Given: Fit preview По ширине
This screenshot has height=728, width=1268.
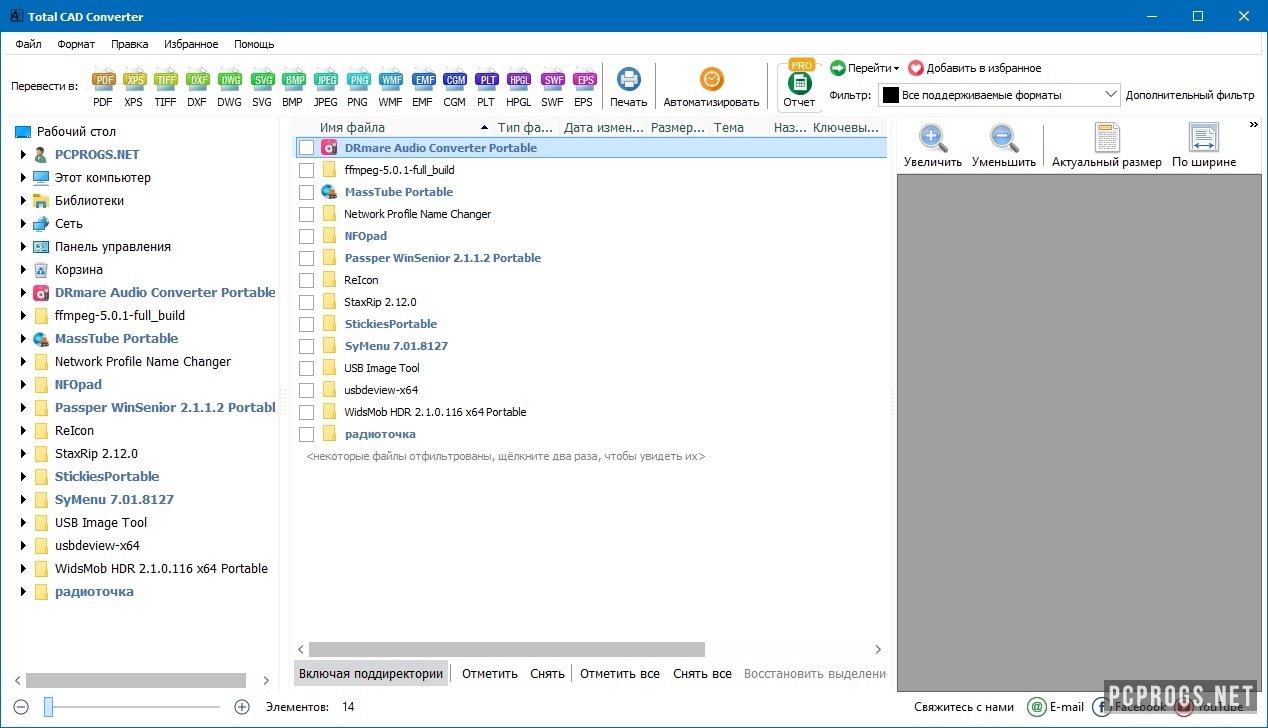Looking at the screenshot, I should click(x=1204, y=146).
